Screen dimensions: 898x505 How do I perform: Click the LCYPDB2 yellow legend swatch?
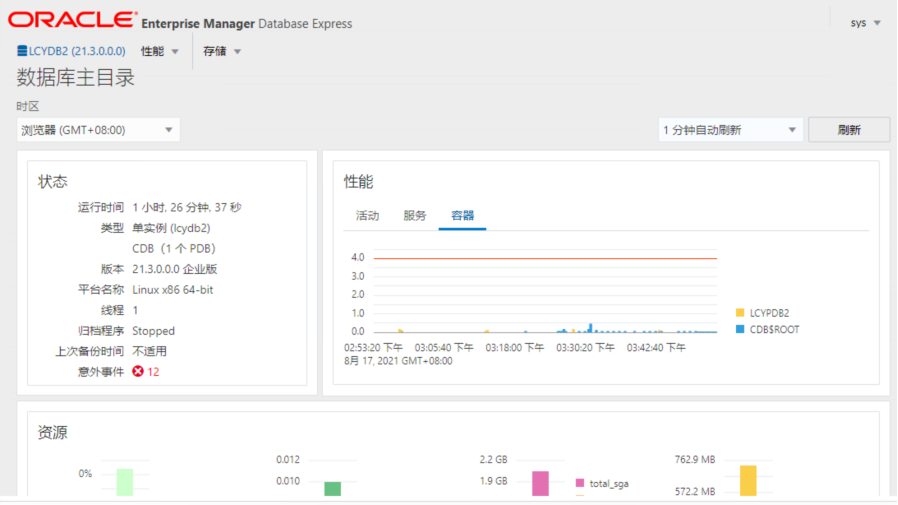click(x=740, y=313)
